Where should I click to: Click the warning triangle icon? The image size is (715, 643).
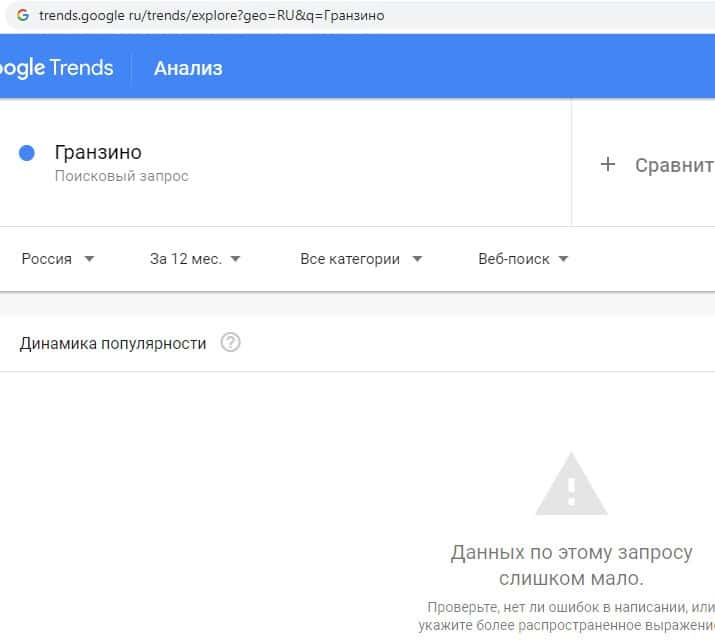[x=571, y=485]
